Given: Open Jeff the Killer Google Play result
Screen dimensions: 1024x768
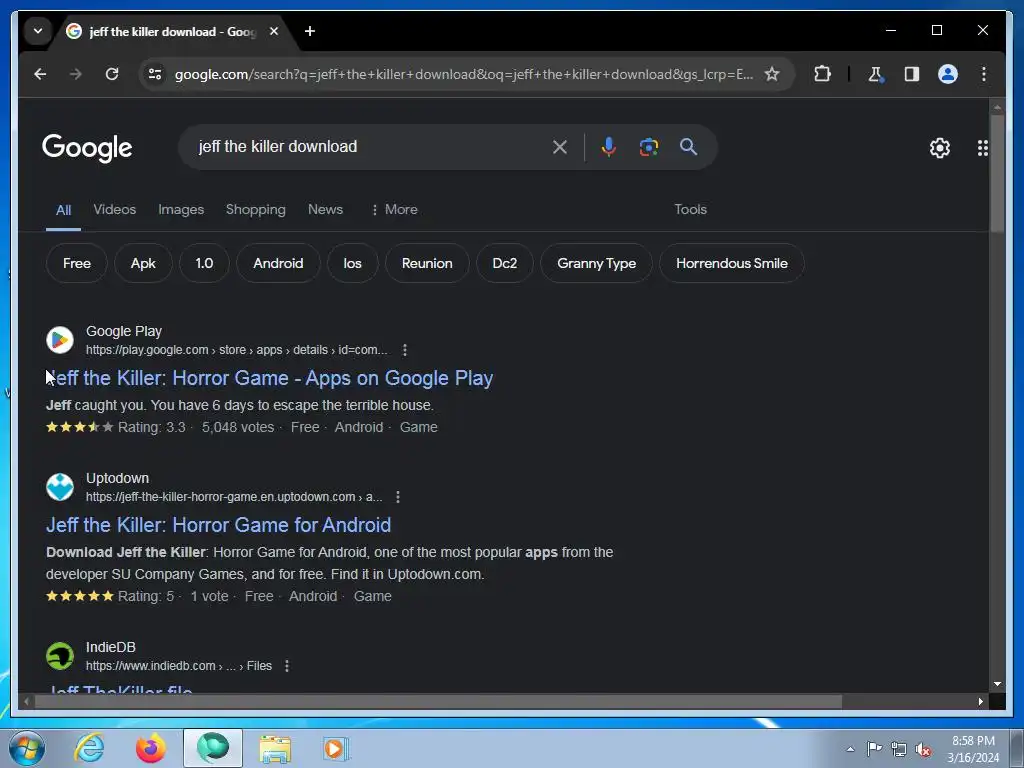Looking at the screenshot, I should click(270, 378).
